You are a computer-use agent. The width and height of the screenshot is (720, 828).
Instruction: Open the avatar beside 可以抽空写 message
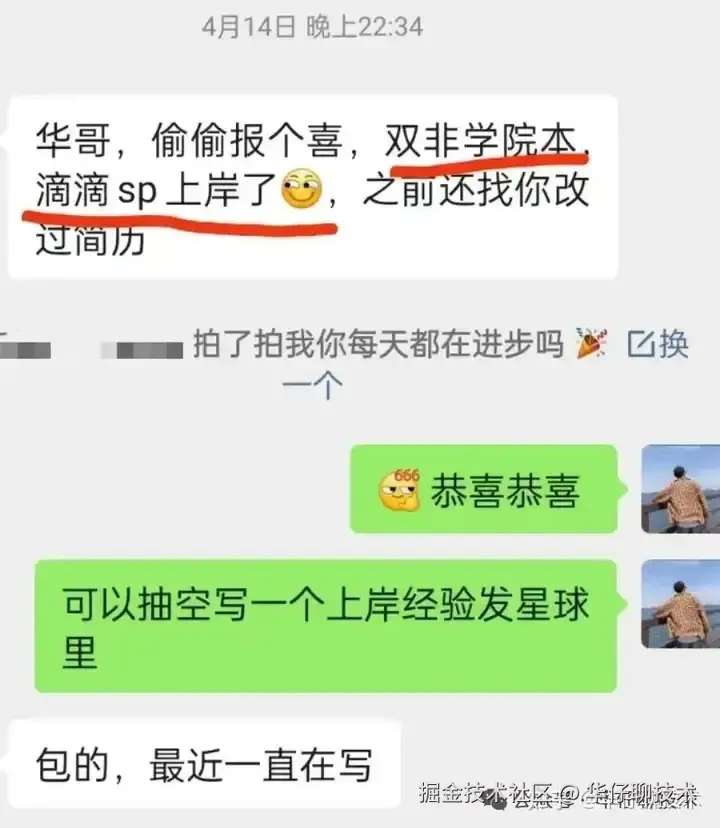[680, 604]
